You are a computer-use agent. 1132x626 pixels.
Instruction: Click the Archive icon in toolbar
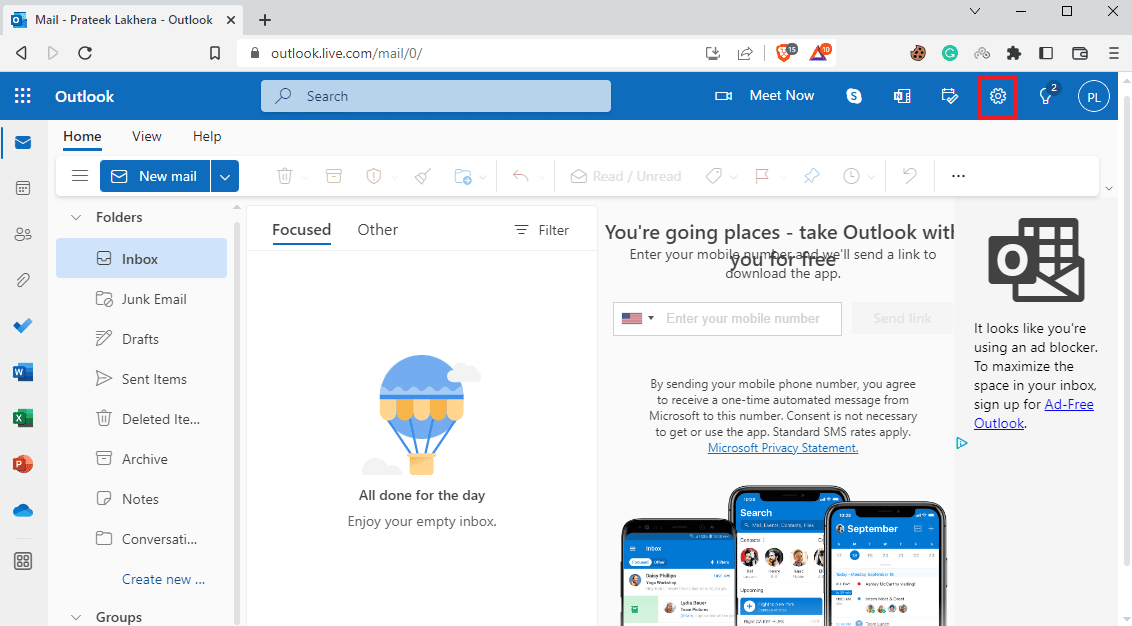(334, 176)
